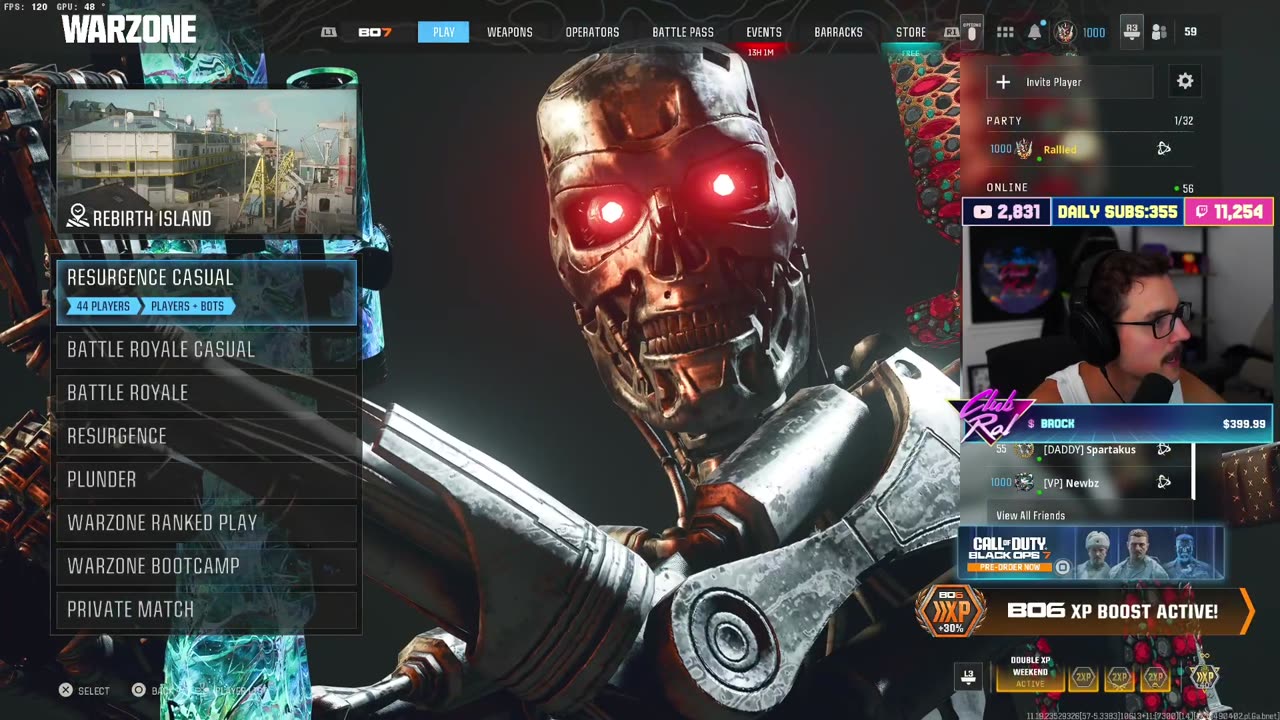Open the BO7 game tab

tap(375, 32)
